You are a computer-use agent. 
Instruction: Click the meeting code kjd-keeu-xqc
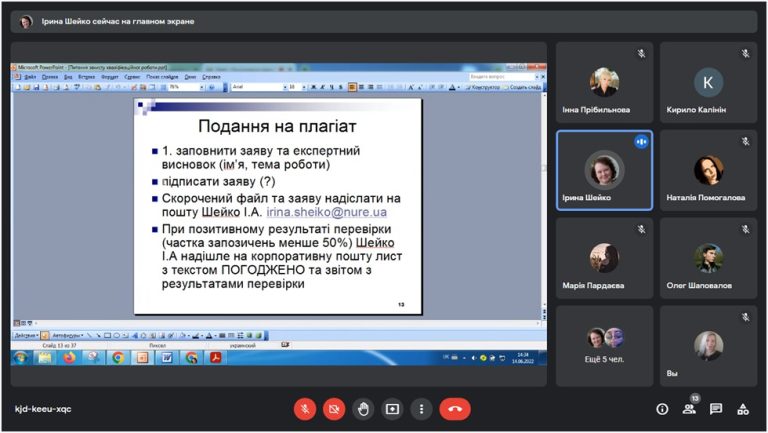(43, 409)
